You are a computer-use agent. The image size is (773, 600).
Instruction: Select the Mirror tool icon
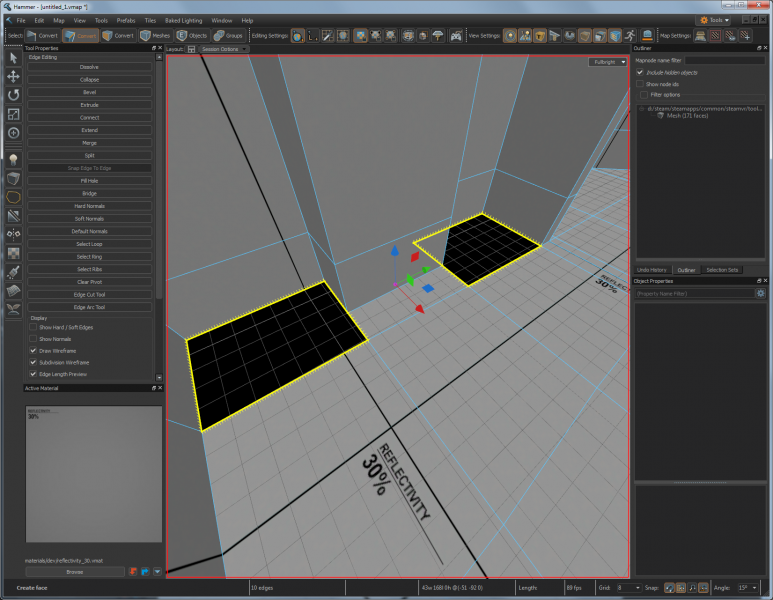coord(13,234)
